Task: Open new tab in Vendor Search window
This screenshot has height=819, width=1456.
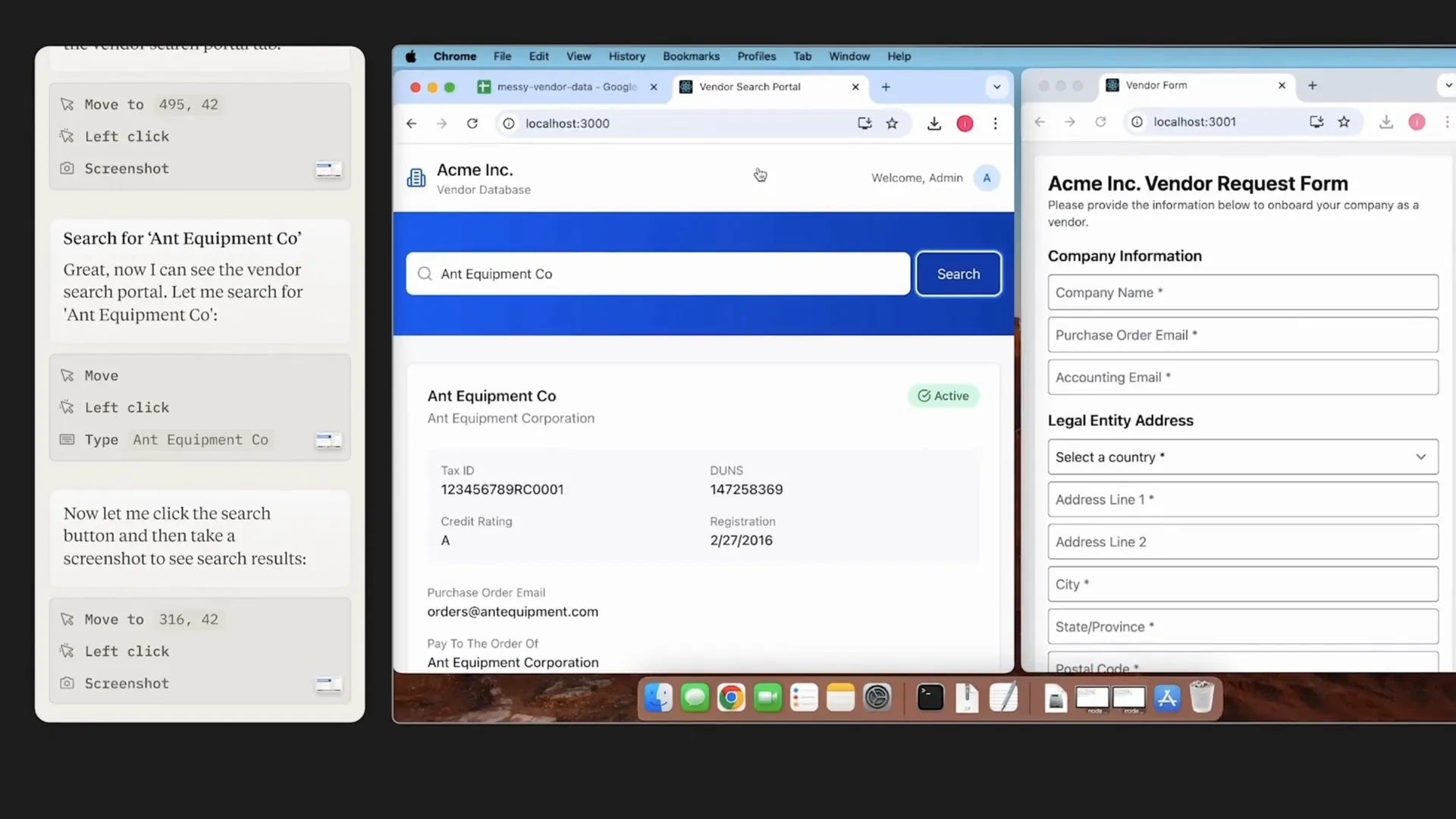Action: click(886, 87)
